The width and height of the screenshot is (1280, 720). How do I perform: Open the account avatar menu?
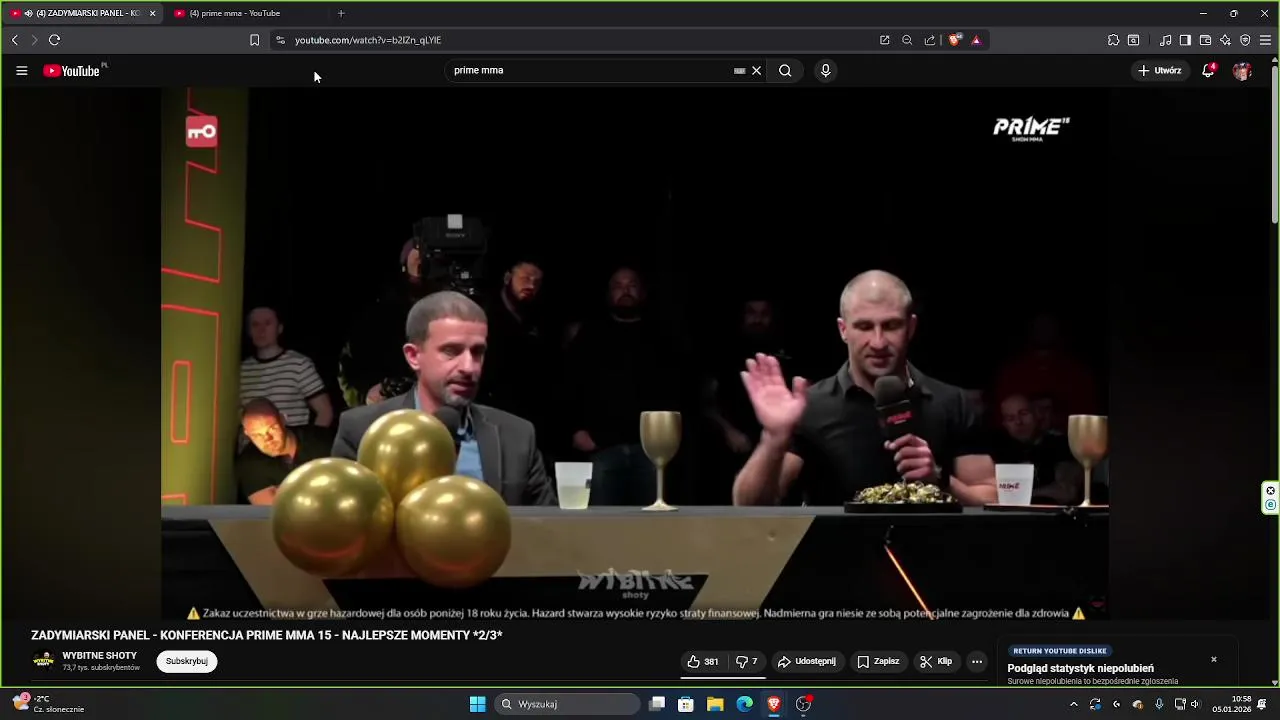point(1242,71)
